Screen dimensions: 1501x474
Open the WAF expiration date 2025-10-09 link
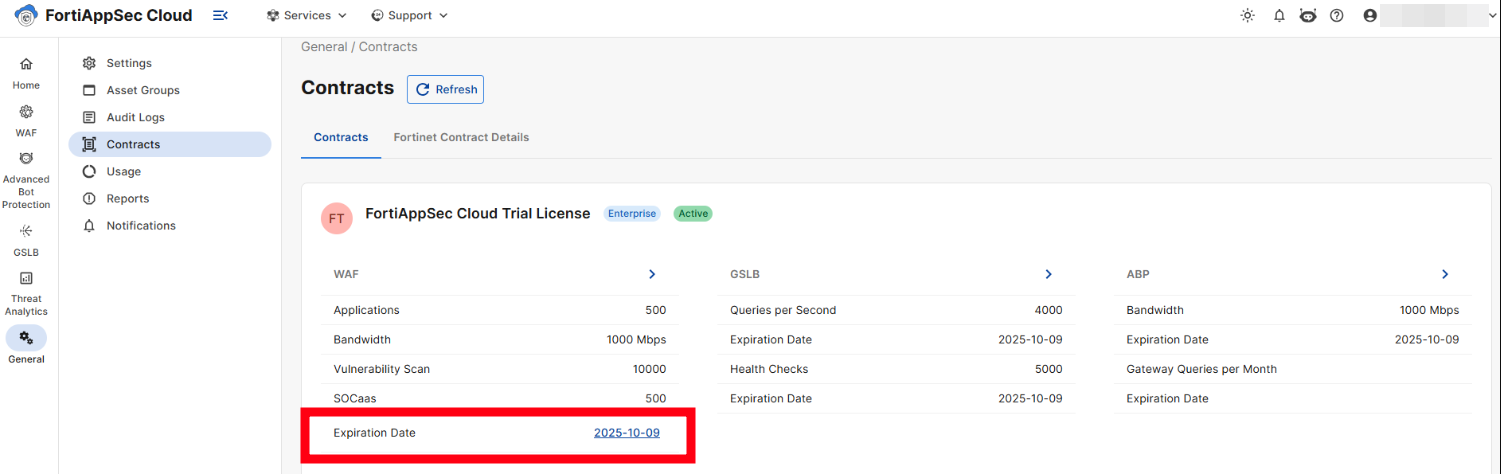pos(627,433)
